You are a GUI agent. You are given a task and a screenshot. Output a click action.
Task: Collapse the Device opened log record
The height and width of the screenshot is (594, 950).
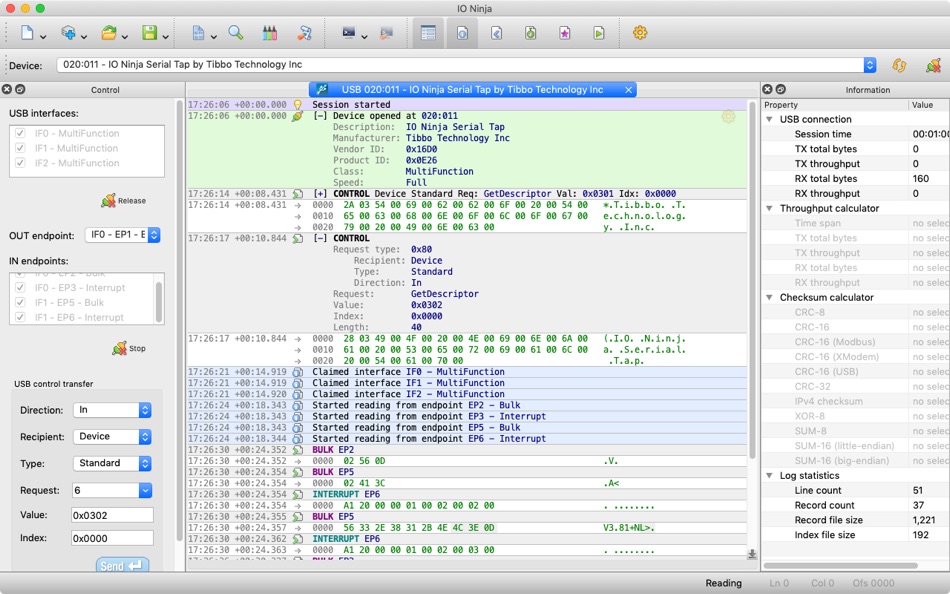pos(320,116)
